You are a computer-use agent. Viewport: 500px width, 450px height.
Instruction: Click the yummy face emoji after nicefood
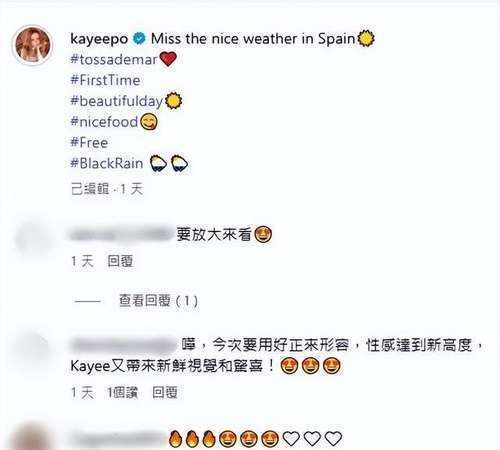149,122
